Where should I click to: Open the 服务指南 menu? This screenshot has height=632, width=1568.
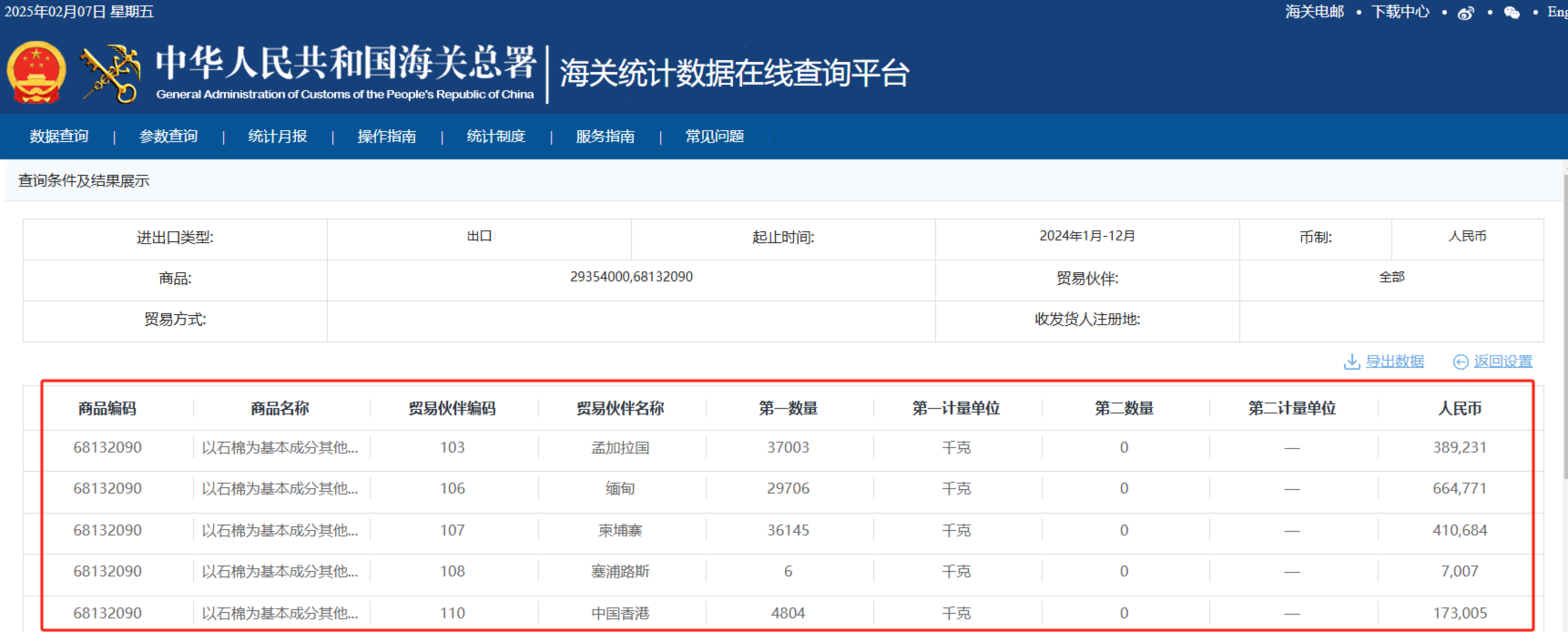pyautogui.click(x=606, y=137)
